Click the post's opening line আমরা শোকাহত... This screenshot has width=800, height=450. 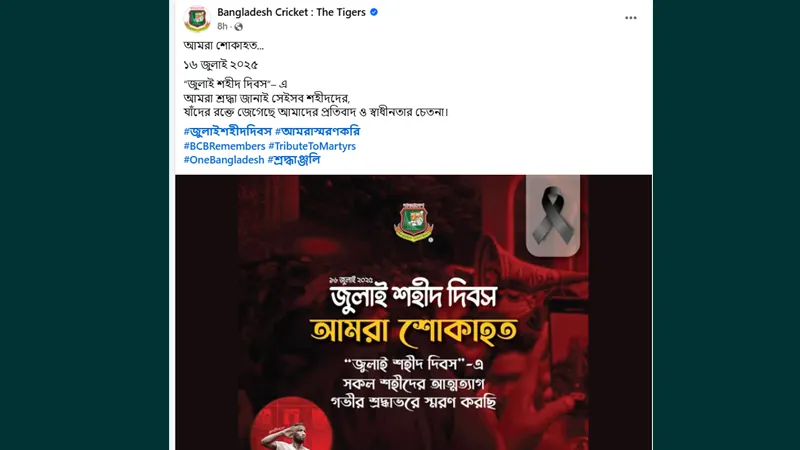coord(223,45)
